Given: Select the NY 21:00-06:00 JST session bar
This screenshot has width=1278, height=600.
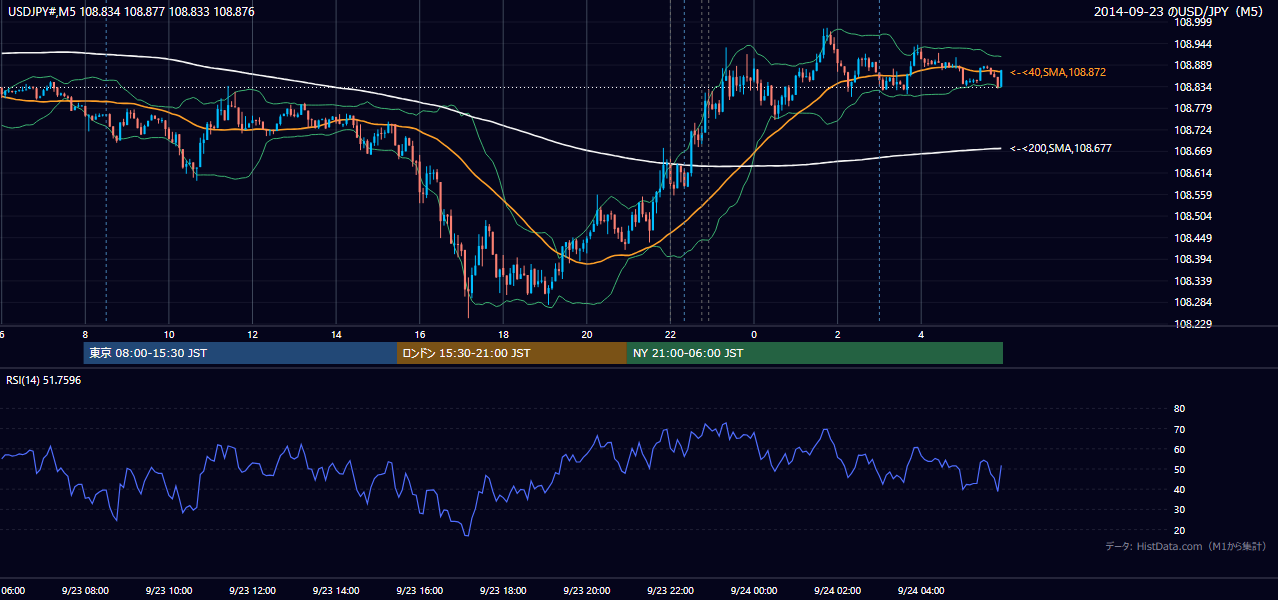Looking at the screenshot, I should click(x=815, y=353).
